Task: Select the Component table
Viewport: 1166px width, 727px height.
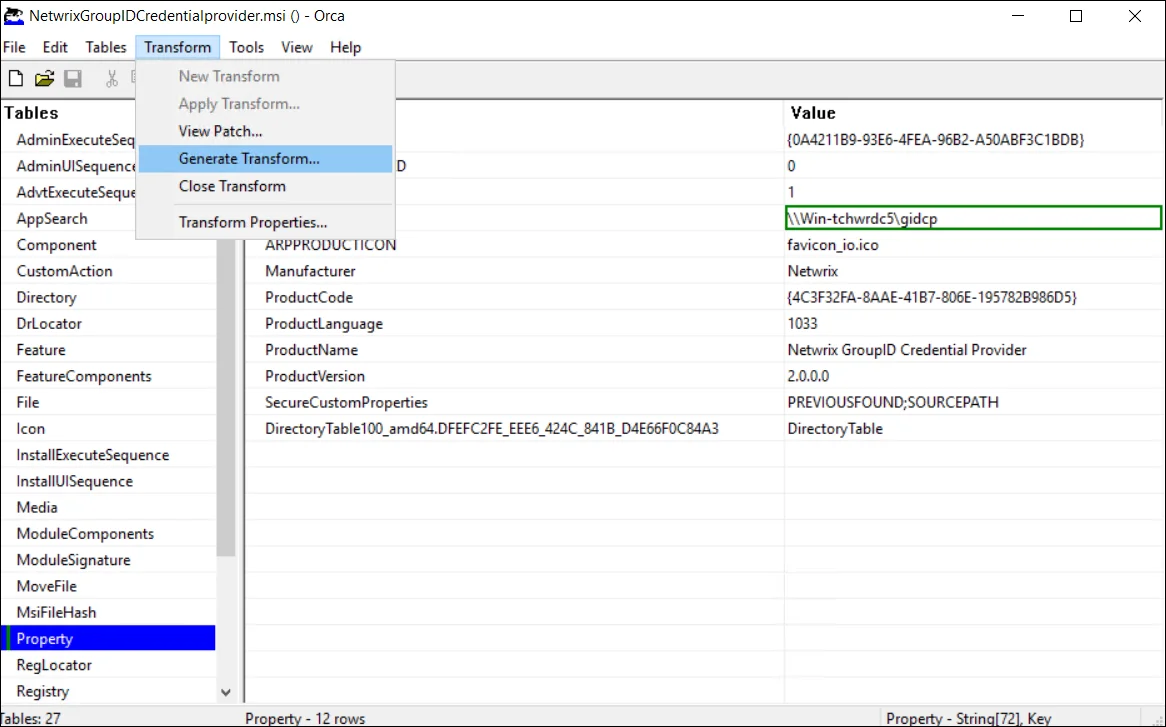Action: click(x=57, y=245)
